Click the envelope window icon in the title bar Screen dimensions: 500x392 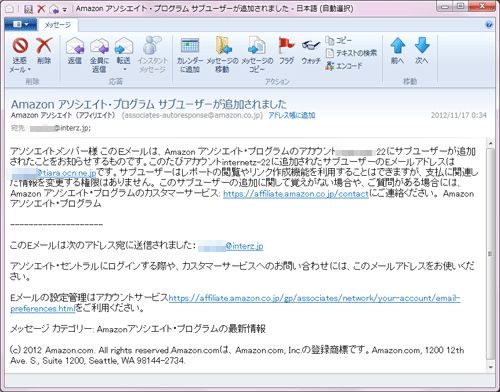click(x=9, y=9)
